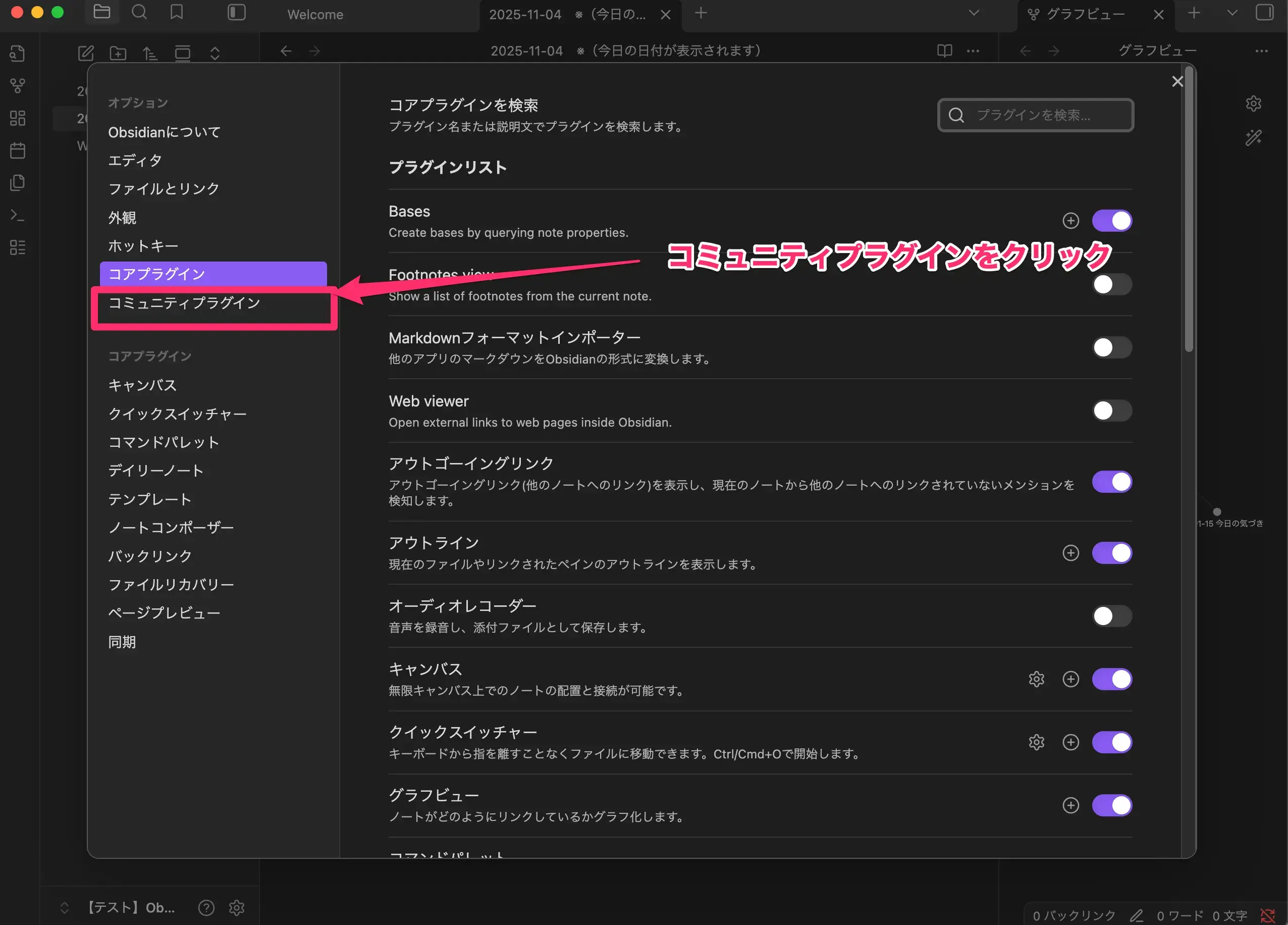Disable the キャンバス plugin toggle
The width and height of the screenshot is (1288, 925).
point(1112,679)
